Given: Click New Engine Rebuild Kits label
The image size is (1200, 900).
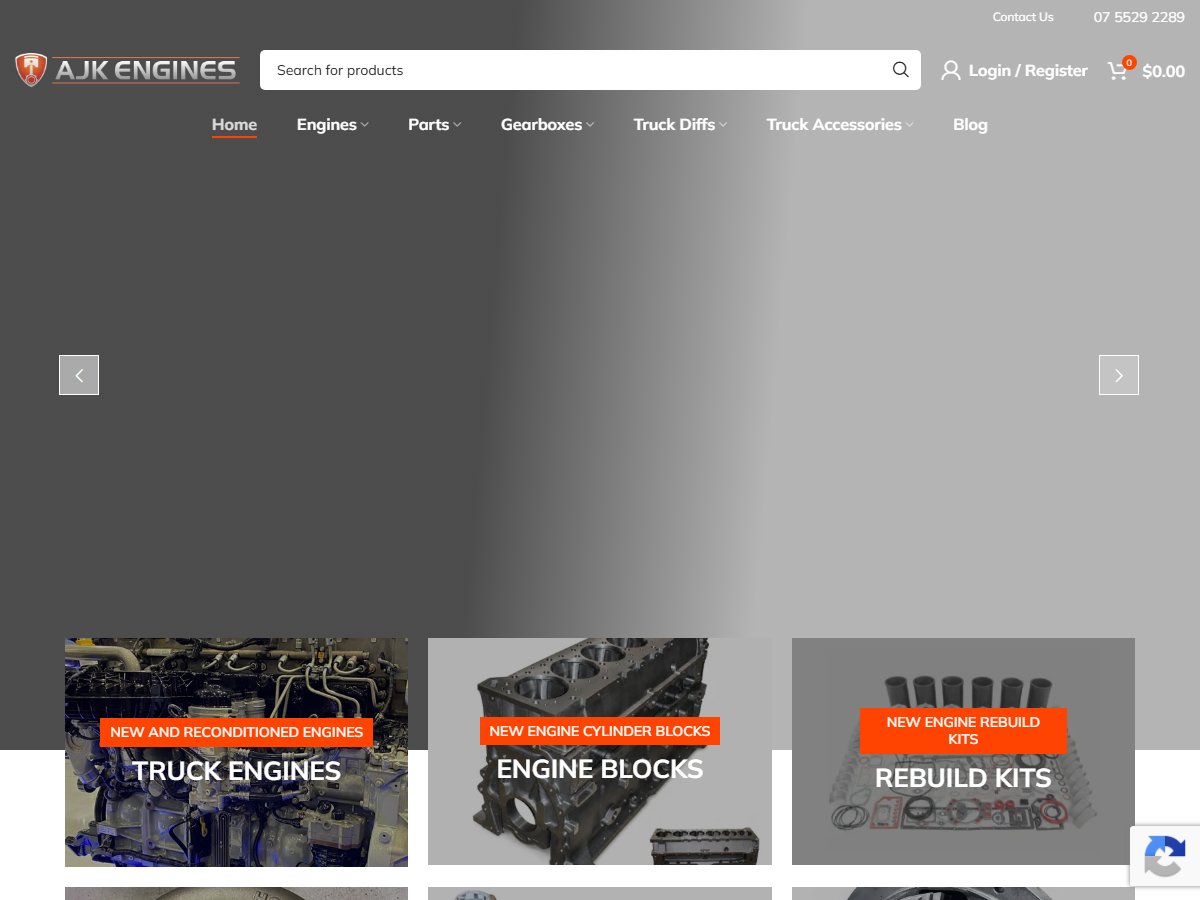Looking at the screenshot, I should pyautogui.click(x=963, y=731).
